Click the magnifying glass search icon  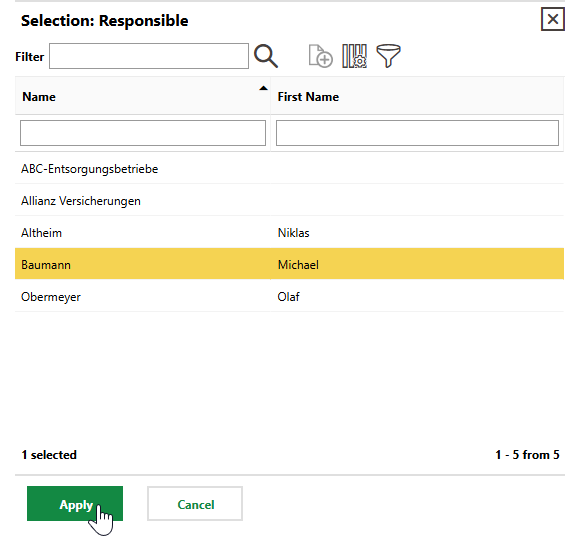(x=266, y=56)
